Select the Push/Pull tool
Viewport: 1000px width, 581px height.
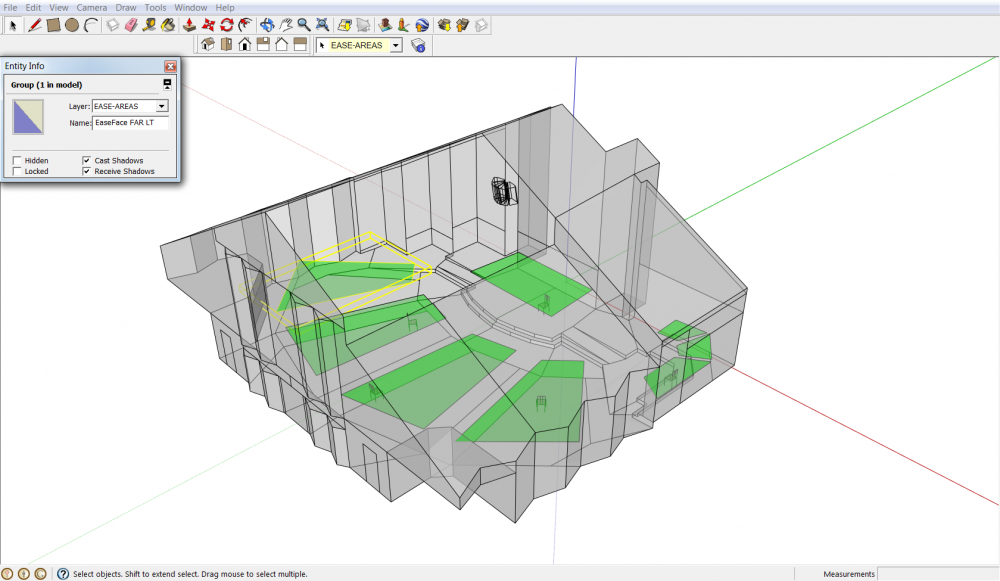189,26
